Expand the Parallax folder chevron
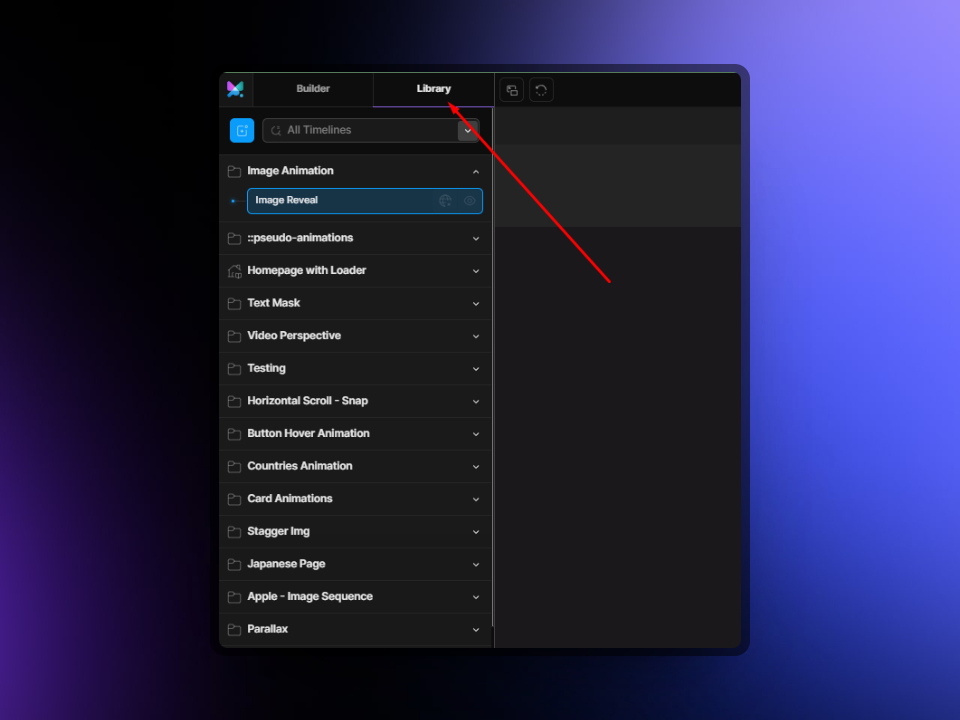 [476, 629]
